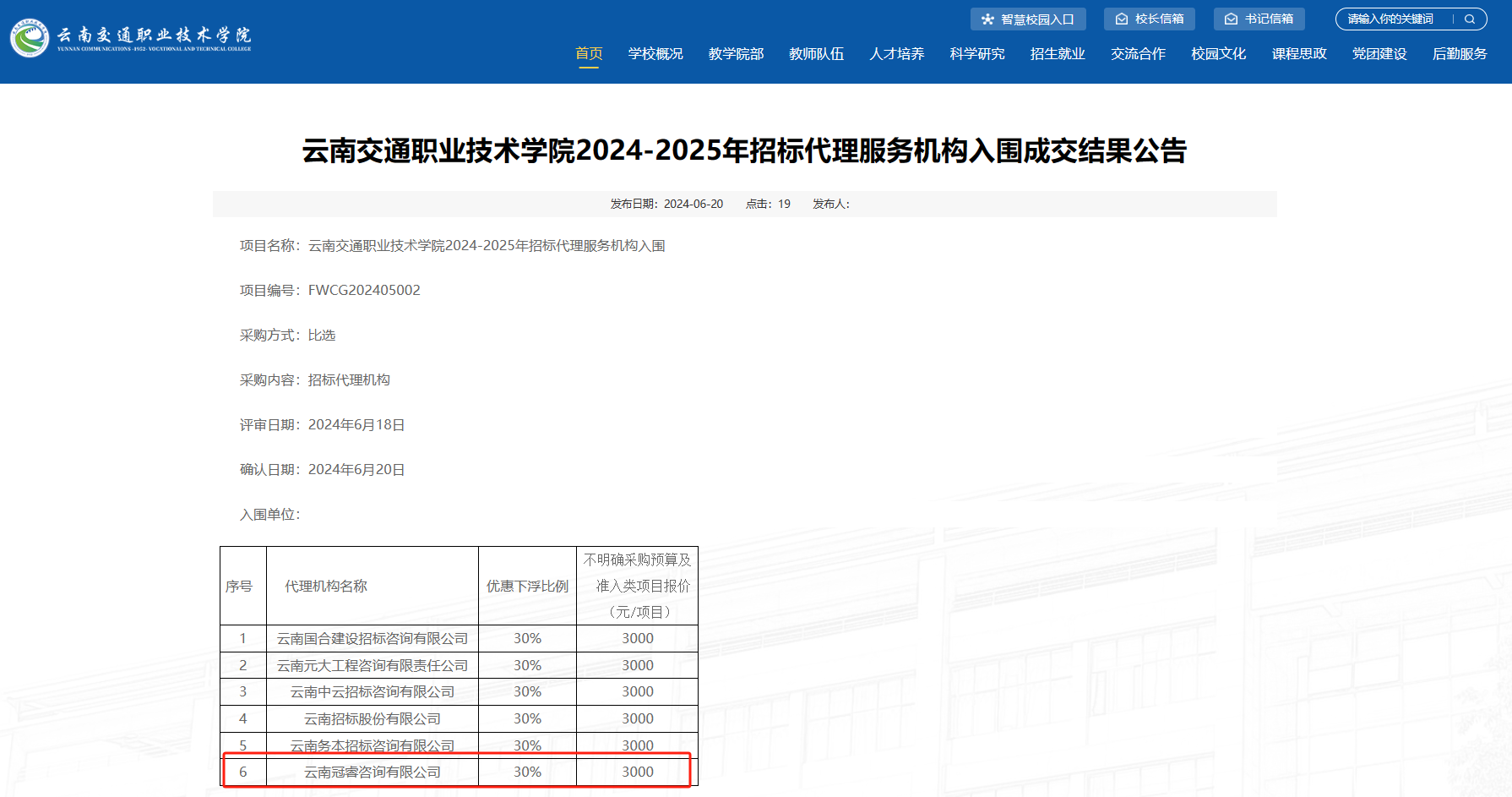Click the 点击: 19 counter text
This screenshot has height=797, width=1512.
(x=768, y=204)
